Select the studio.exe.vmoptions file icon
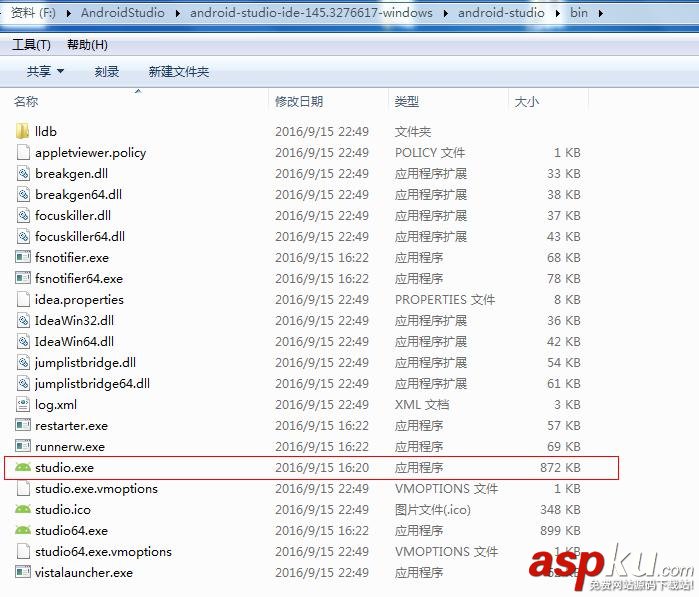699x597 pixels. [x=23, y=488]
